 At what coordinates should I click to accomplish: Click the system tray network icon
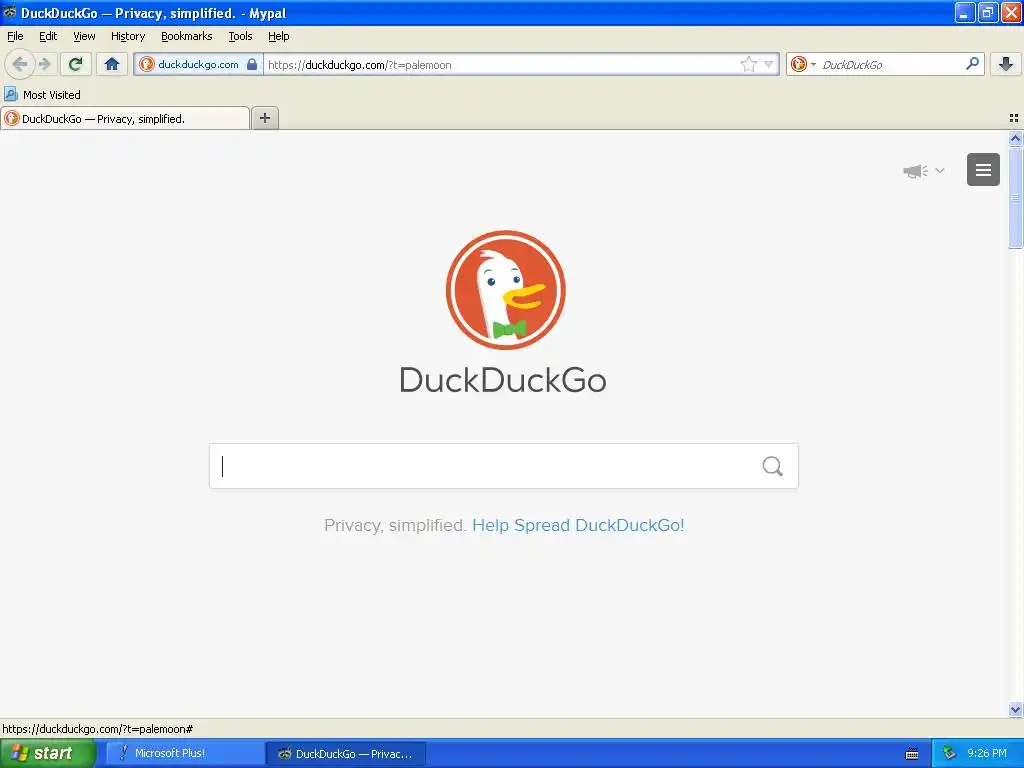pyautogui.click(x=949, y=753)
